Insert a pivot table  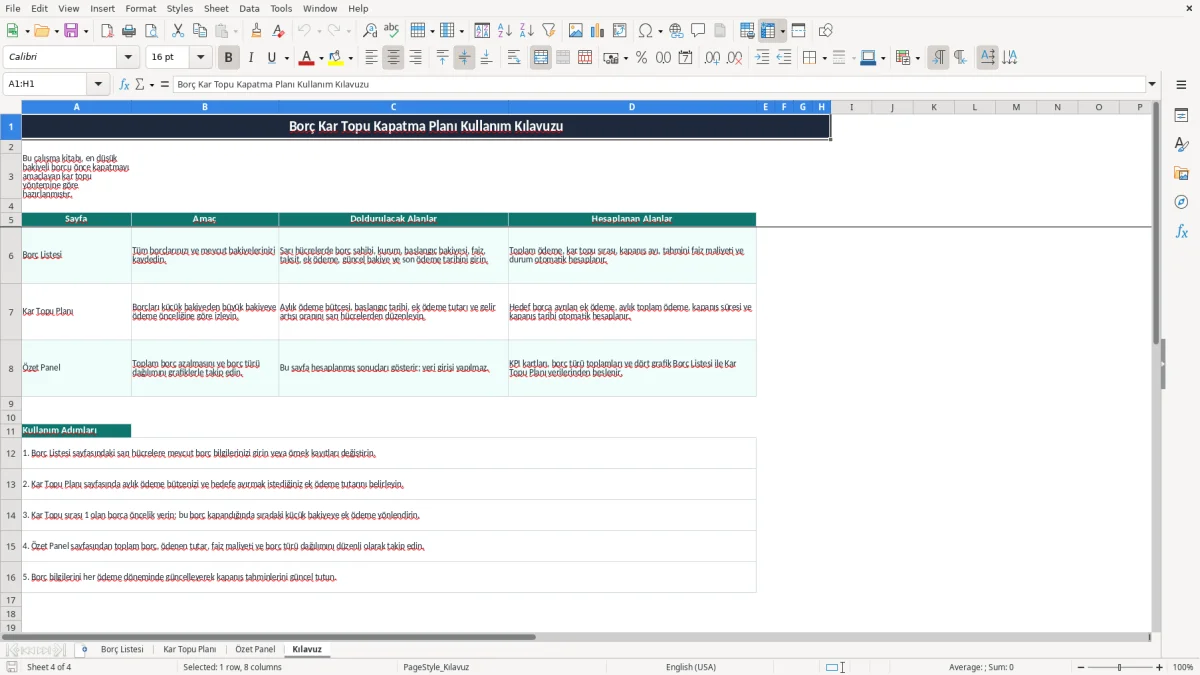coord(620,31)
